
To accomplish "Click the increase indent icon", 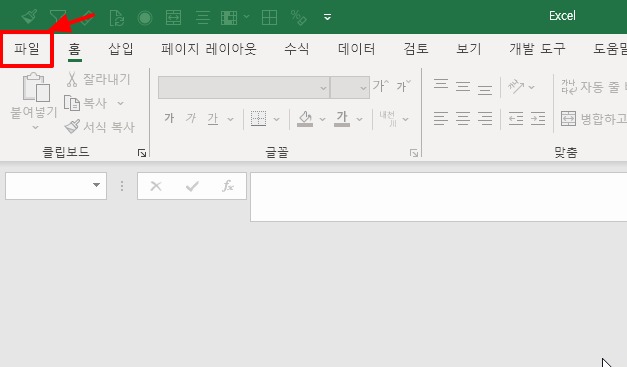I will [538, 119].
